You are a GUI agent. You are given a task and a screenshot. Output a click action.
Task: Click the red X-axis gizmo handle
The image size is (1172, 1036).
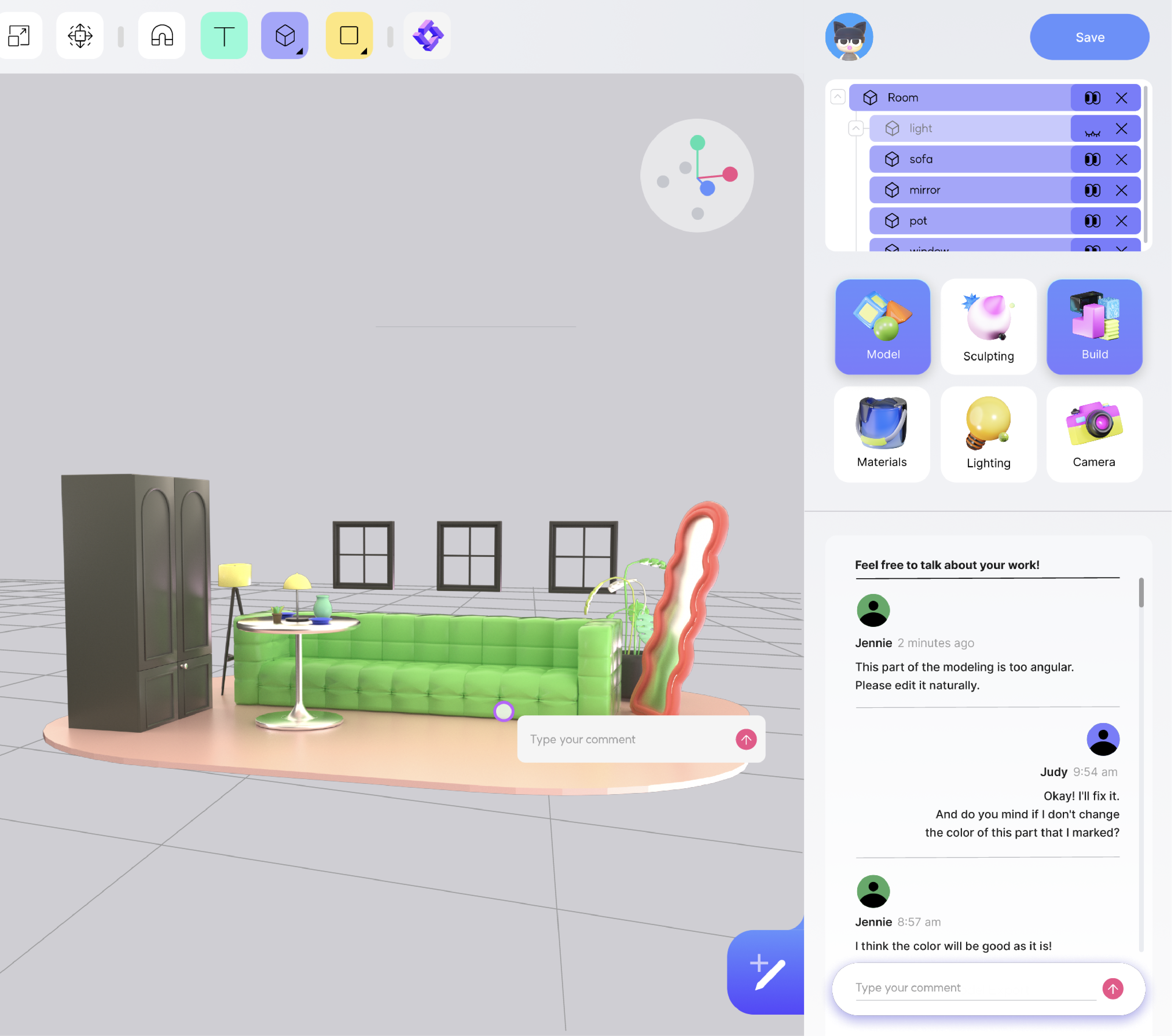(x=729, y=174)
